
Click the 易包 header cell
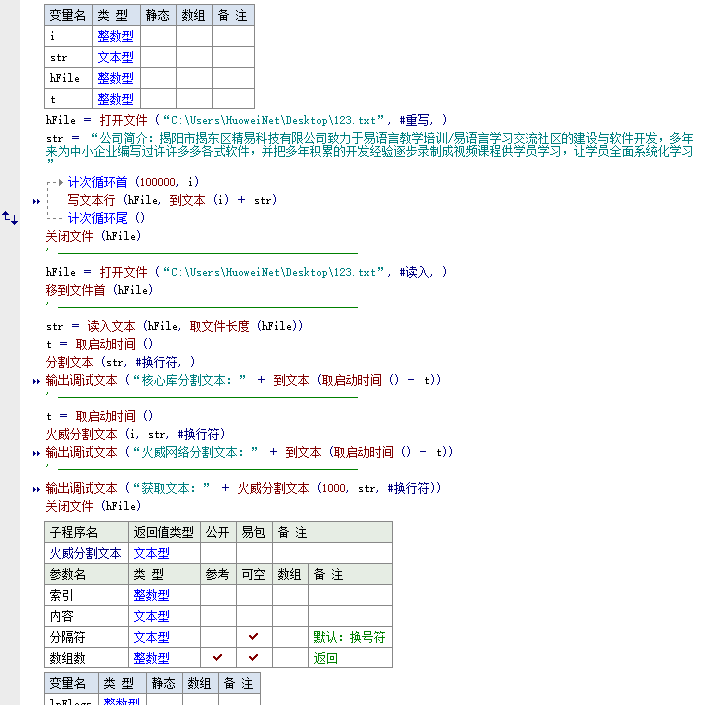pyautogui.click(x=255, y=532)
